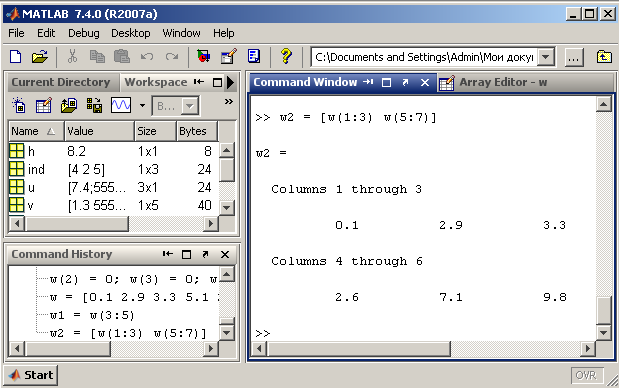Viewport: 619px width, 388px height.
Task: Plot selected variable with wave icon
Action: point(121,105)
